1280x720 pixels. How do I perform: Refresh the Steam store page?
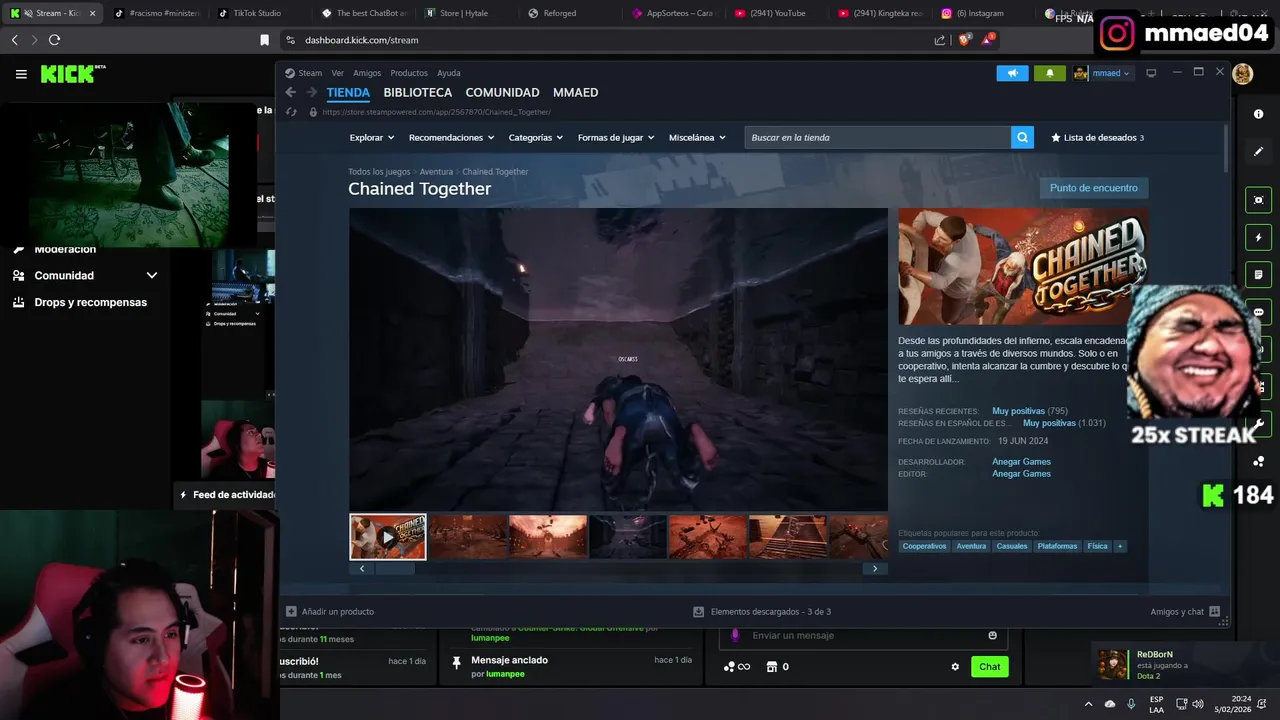(x=292, y=112)
